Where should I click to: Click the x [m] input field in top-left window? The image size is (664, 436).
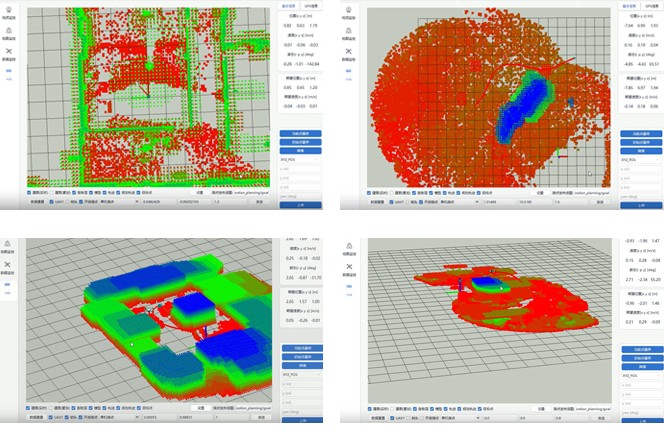coord(300,169)
